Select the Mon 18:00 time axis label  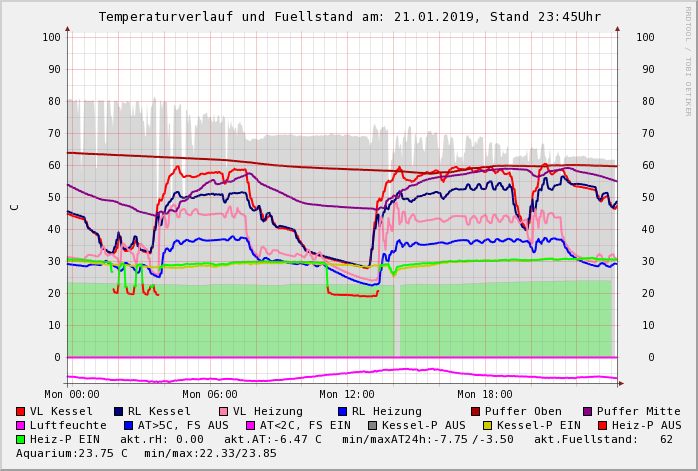tap(485, 394)
